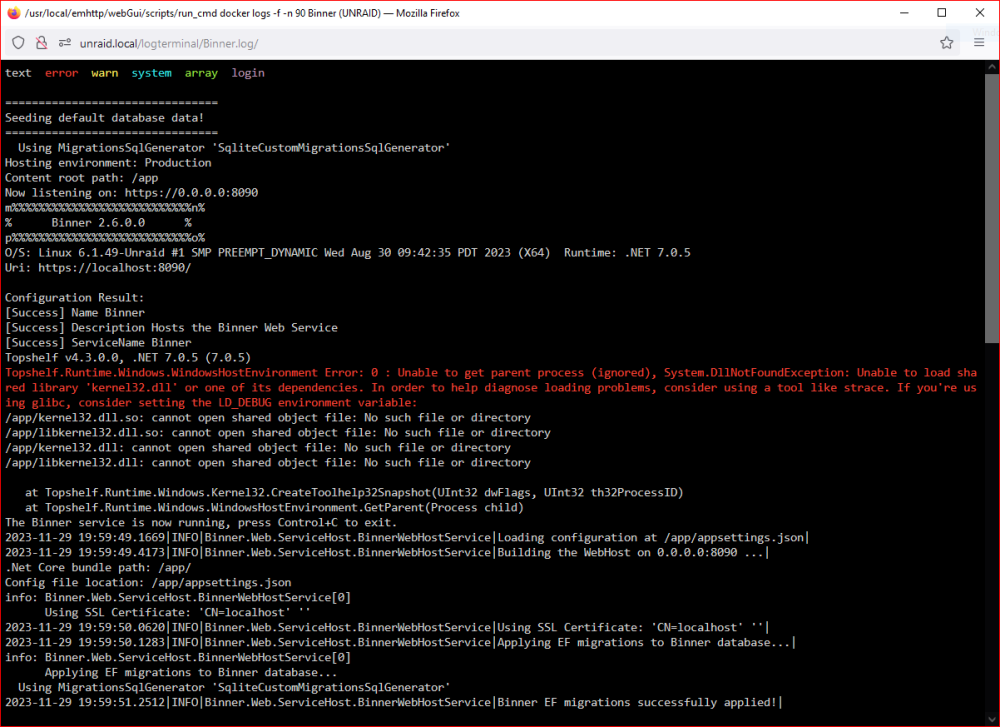This screenshot has height=727, width=1000.
Task: Click '[Success] Name Binner' line
Action: 75,312
